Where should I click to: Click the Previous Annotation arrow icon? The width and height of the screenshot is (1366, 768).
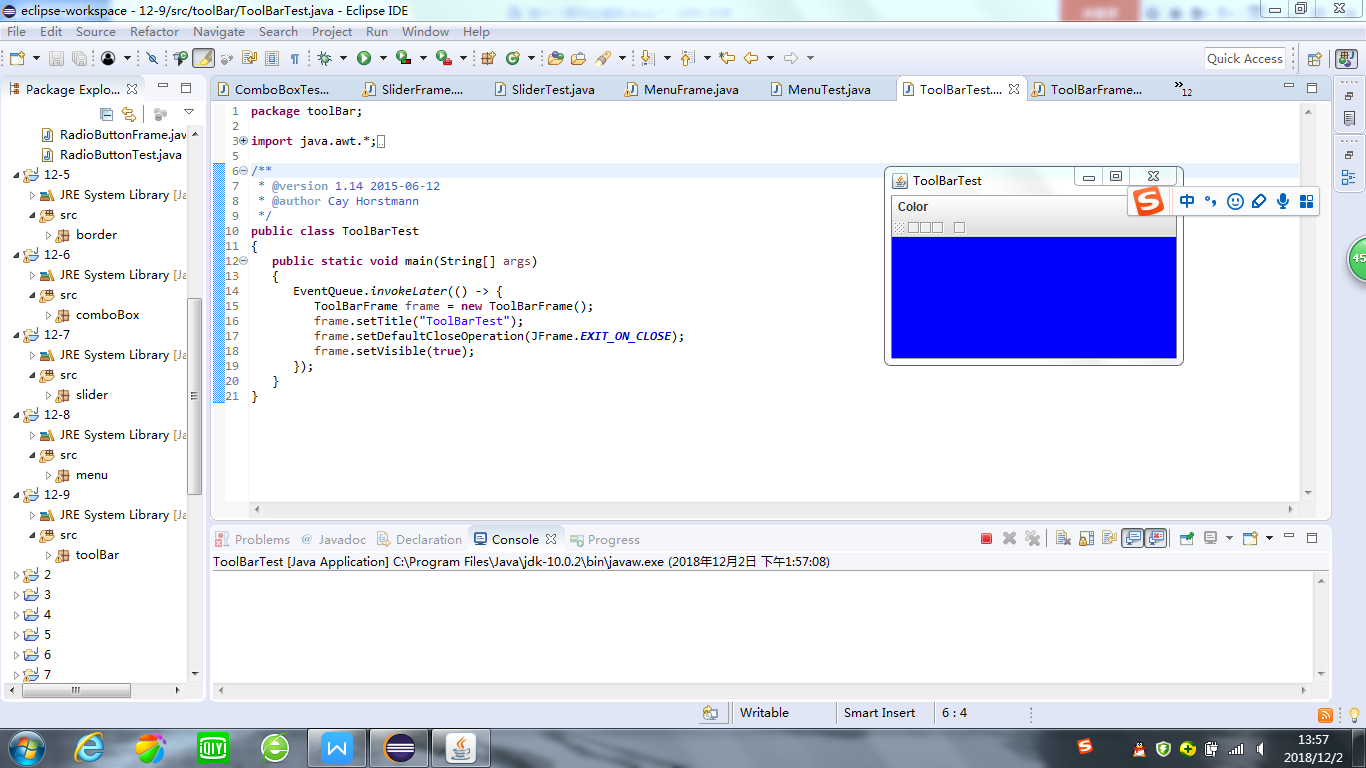point(687,58)
